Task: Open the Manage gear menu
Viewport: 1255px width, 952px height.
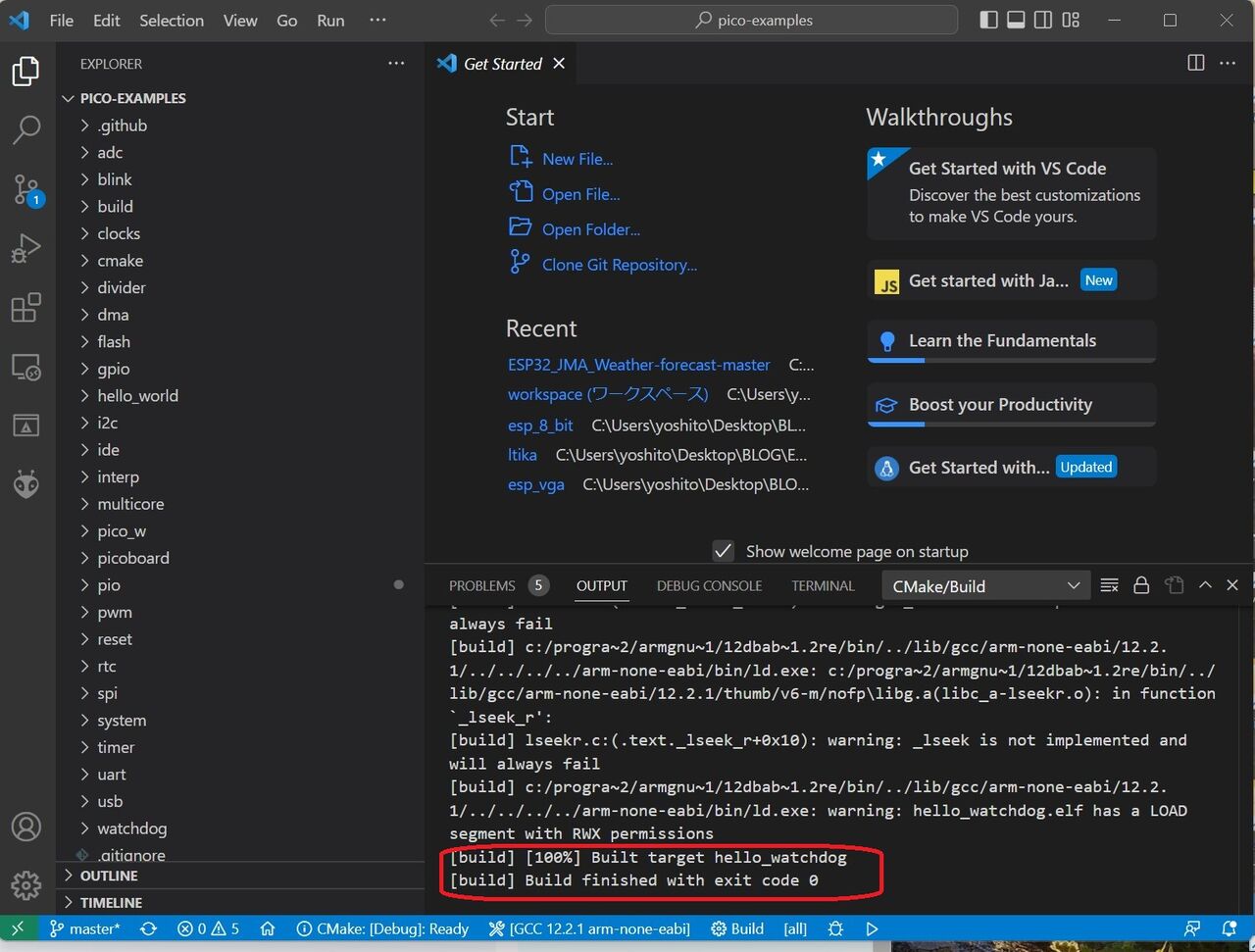Action: pyautogui.click(x=26, y=885)
